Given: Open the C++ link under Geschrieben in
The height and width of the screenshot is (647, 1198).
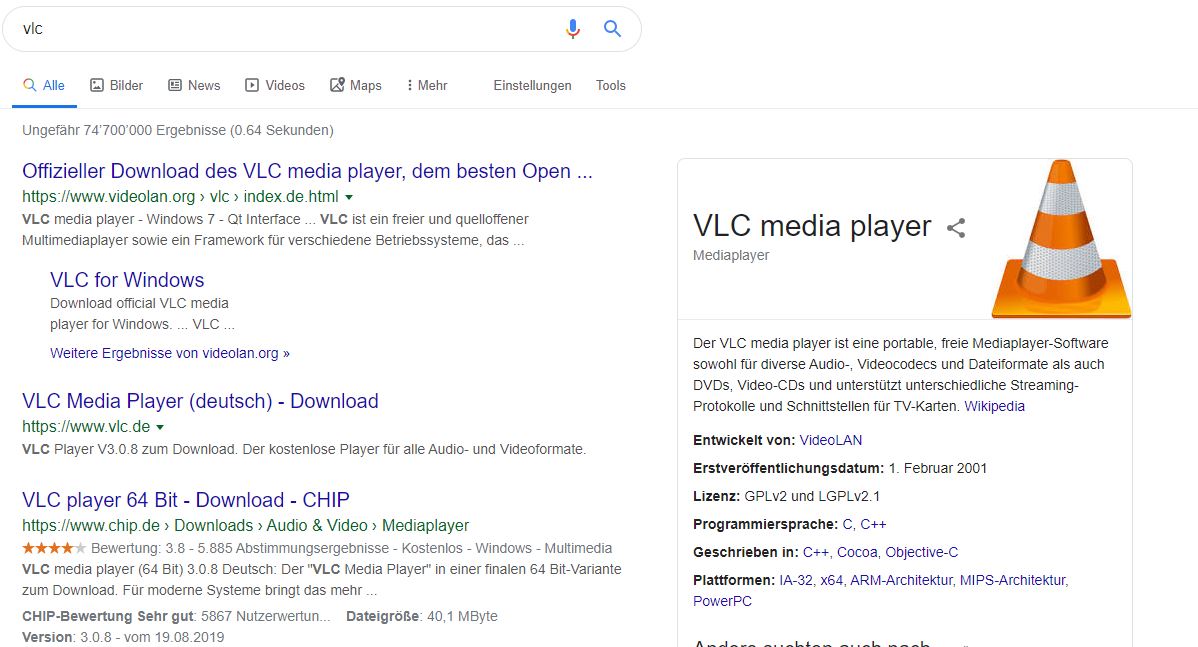Looking at the screenshot, I should 815,552.
